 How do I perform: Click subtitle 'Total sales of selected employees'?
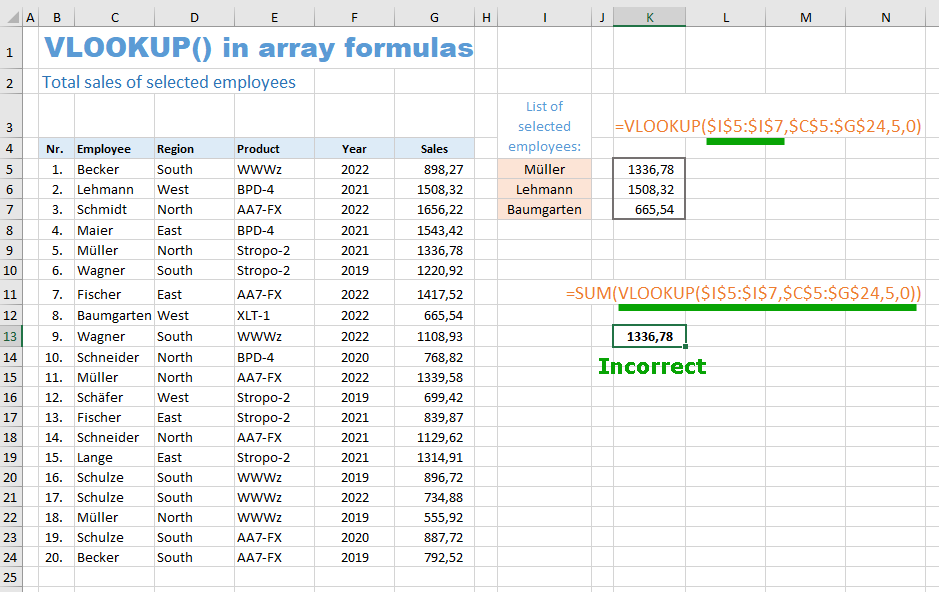tap(169, 82)
